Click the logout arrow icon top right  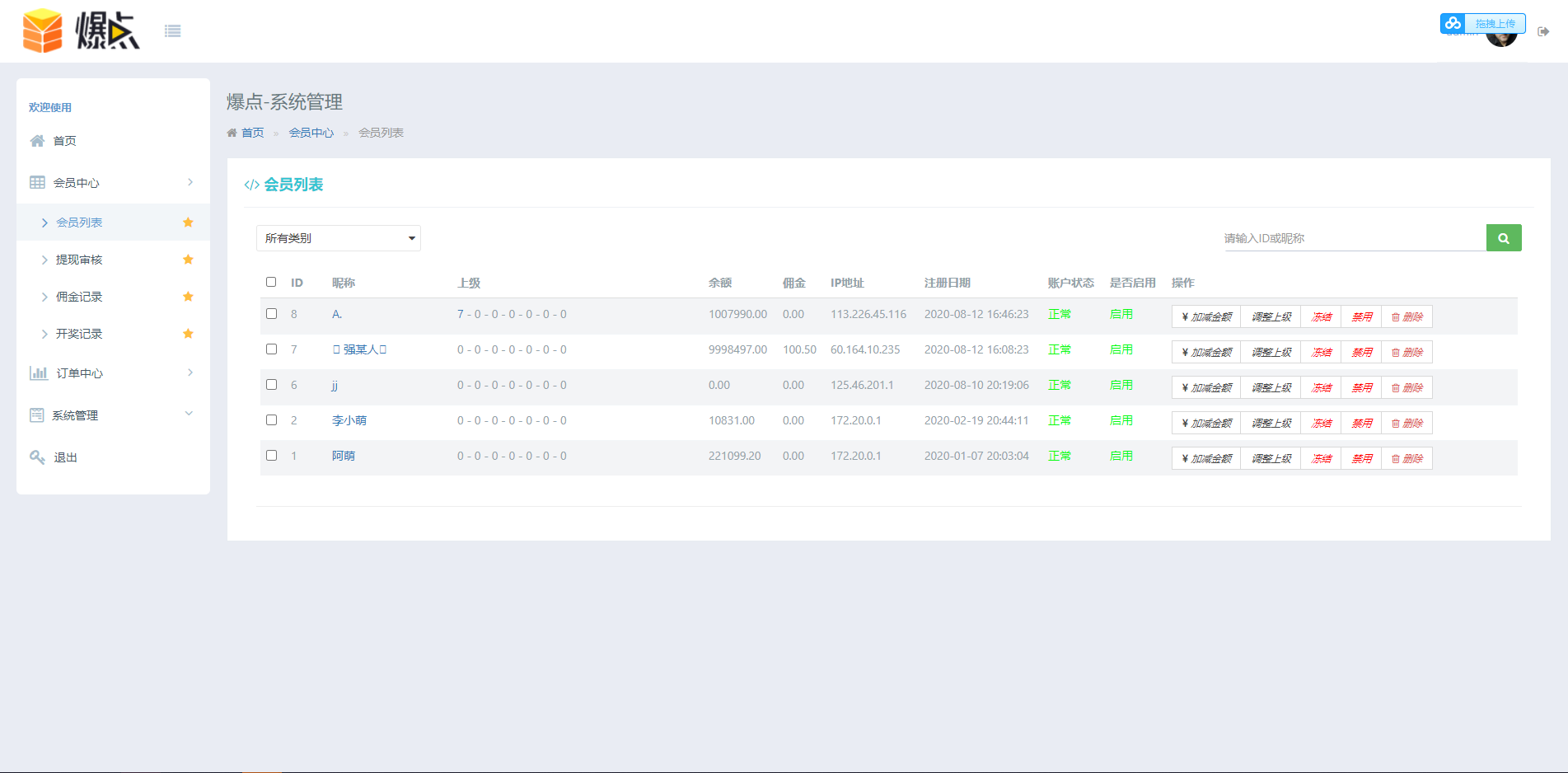pos(1543,32)
